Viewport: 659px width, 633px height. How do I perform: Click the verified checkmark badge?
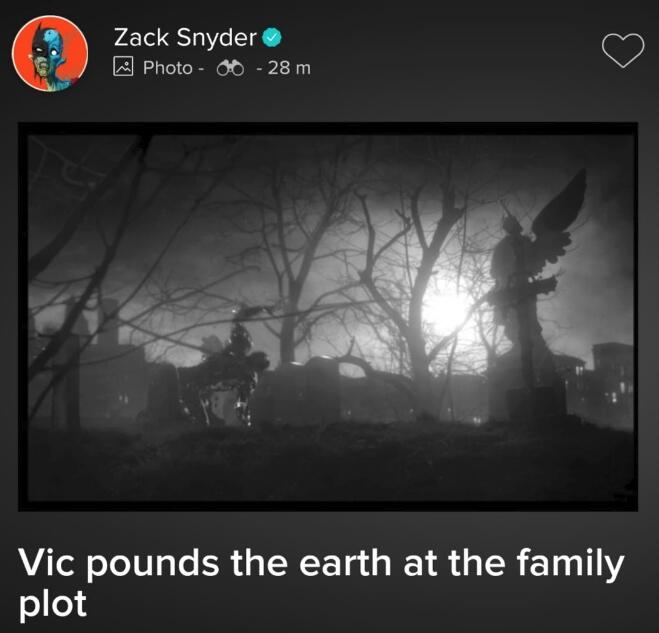(272, 38)
